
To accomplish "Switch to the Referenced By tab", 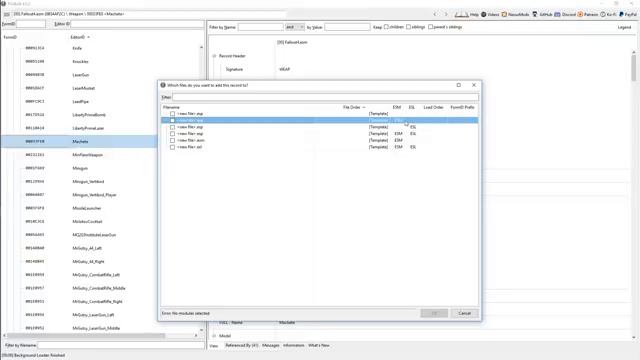I will 242,345.
